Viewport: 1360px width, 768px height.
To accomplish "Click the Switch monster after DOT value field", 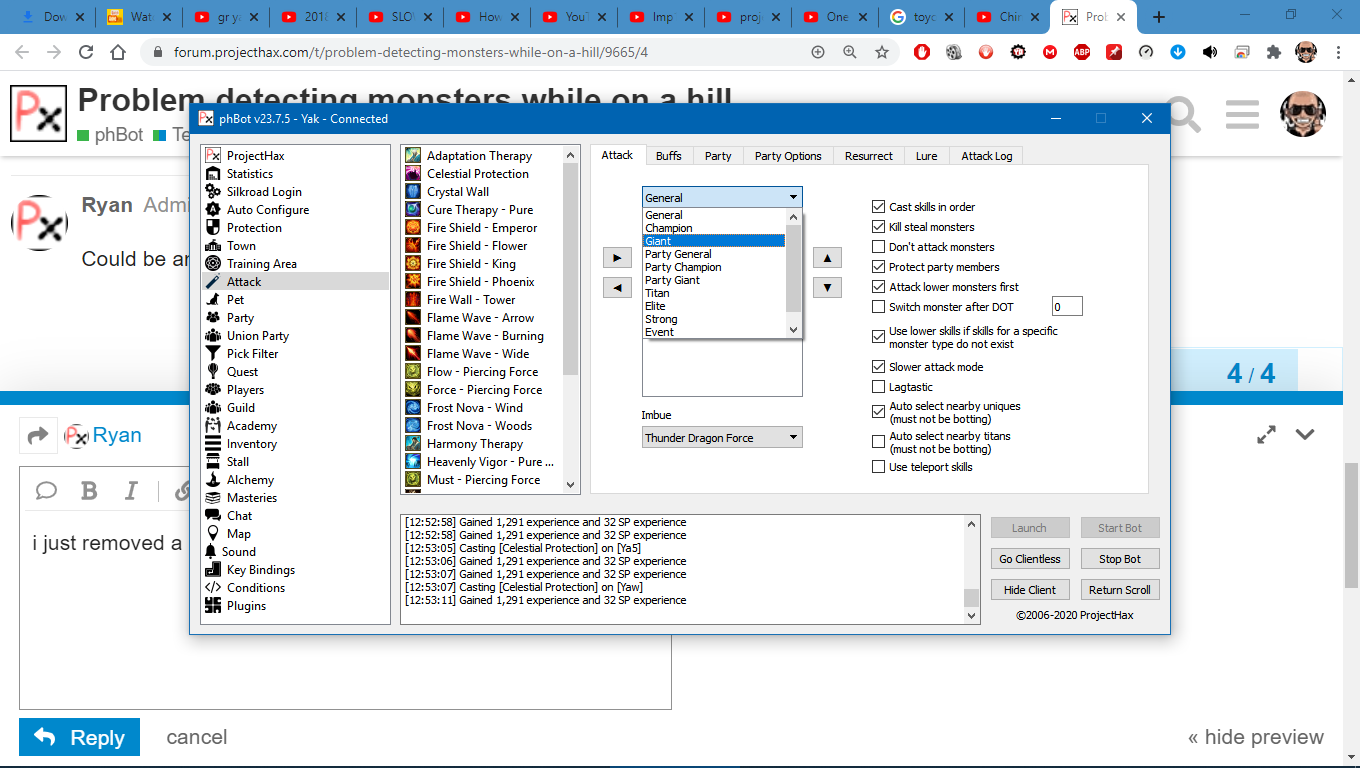I will (1067, 307).
